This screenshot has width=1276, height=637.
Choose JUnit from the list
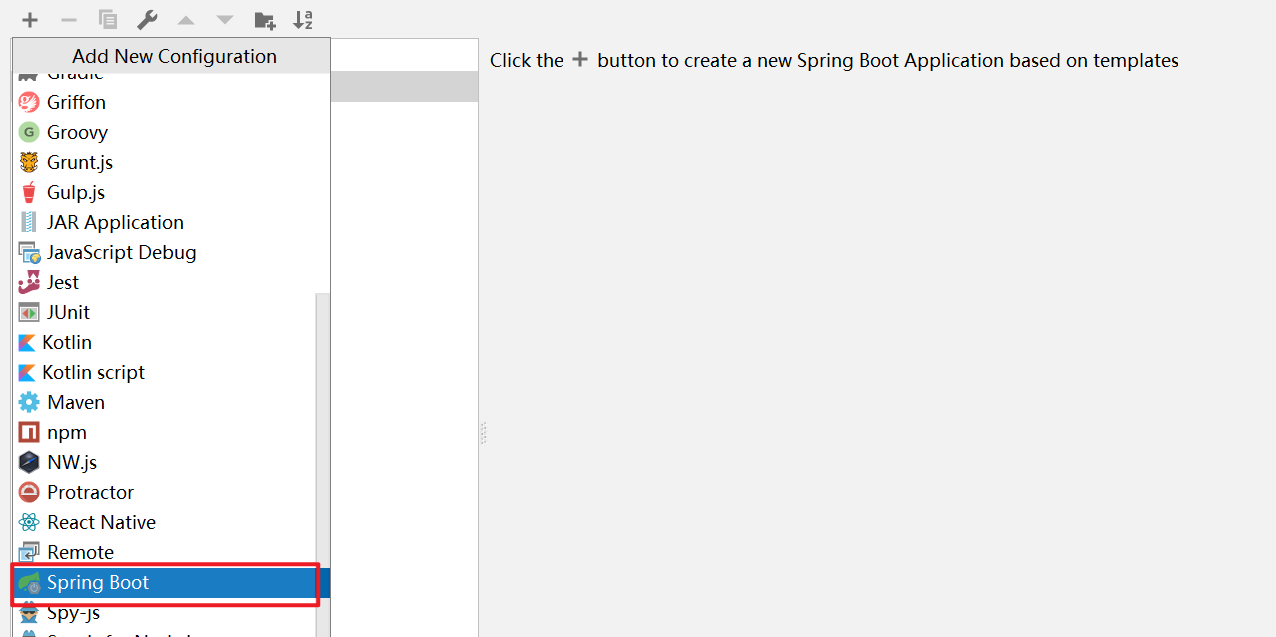coord(164,312)
